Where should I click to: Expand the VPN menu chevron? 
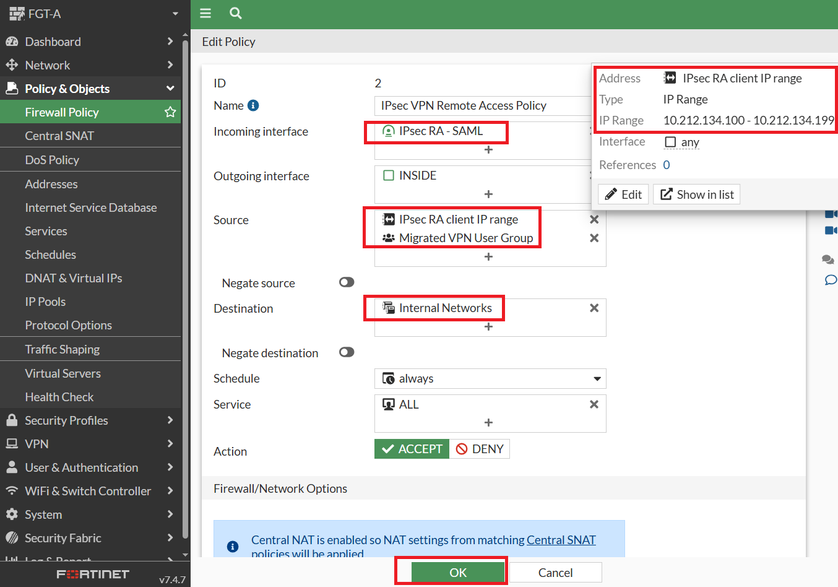point(170,444)
